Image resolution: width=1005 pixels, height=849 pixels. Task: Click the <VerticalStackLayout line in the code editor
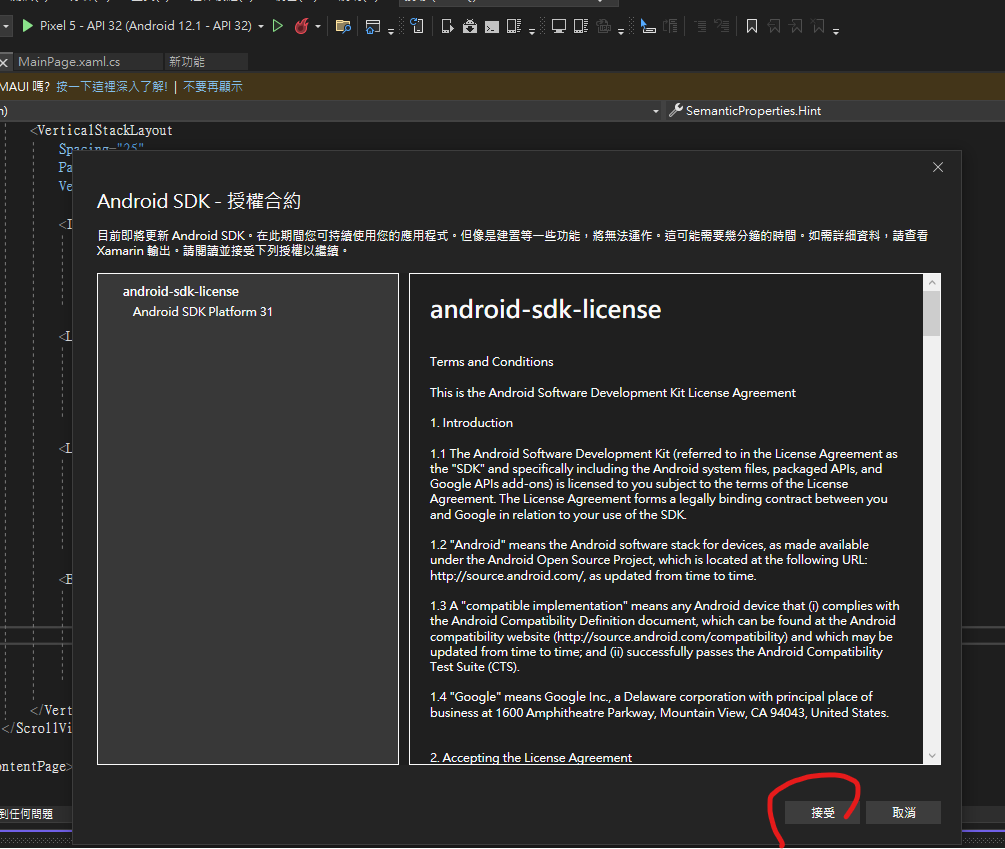[x=101, y=131]
